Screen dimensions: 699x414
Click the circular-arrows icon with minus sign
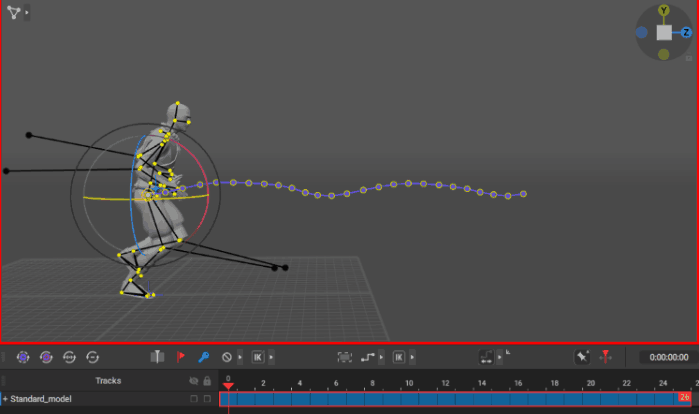coord(93,357)
